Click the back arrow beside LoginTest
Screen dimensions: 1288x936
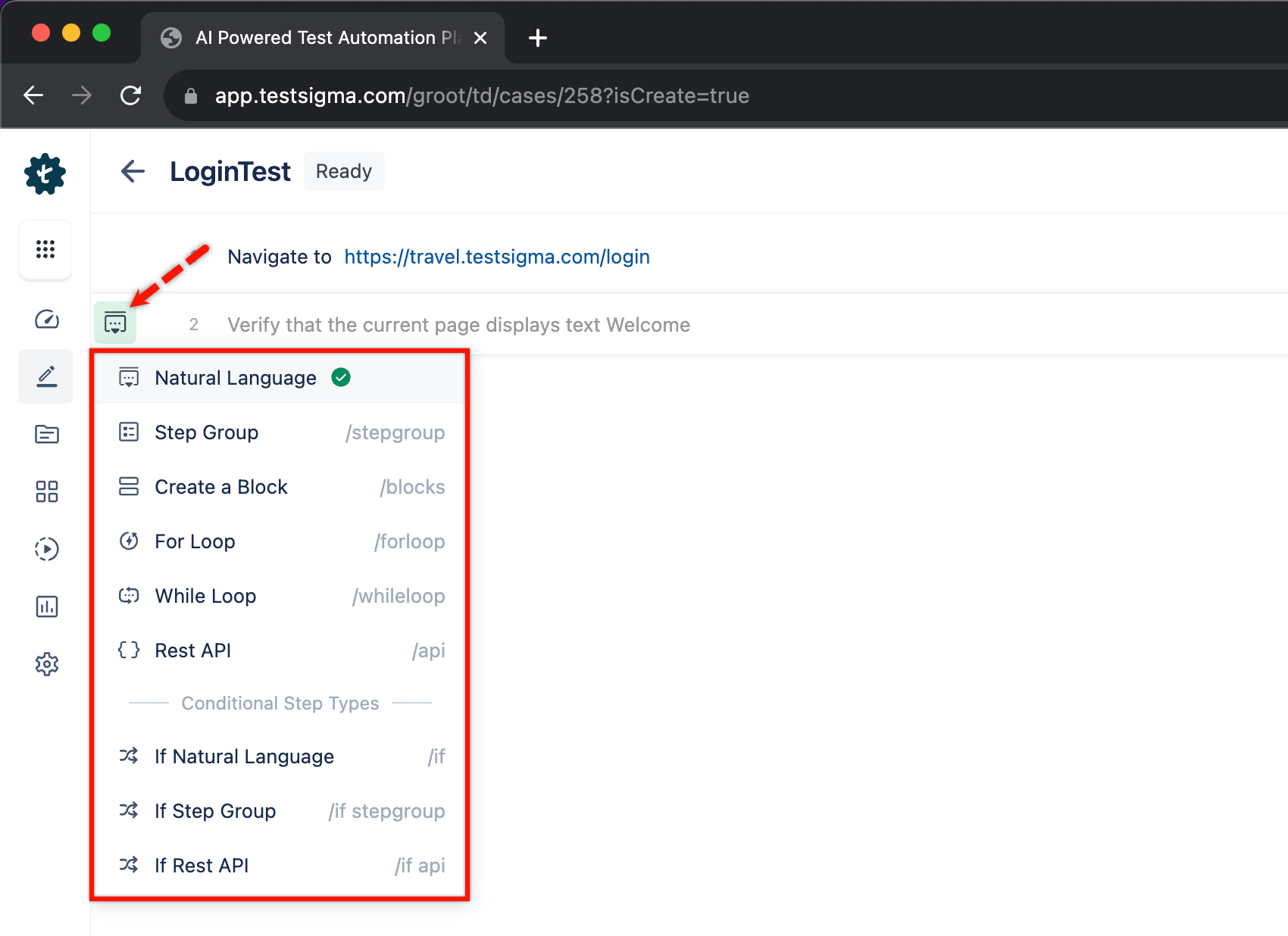(133, 171)
